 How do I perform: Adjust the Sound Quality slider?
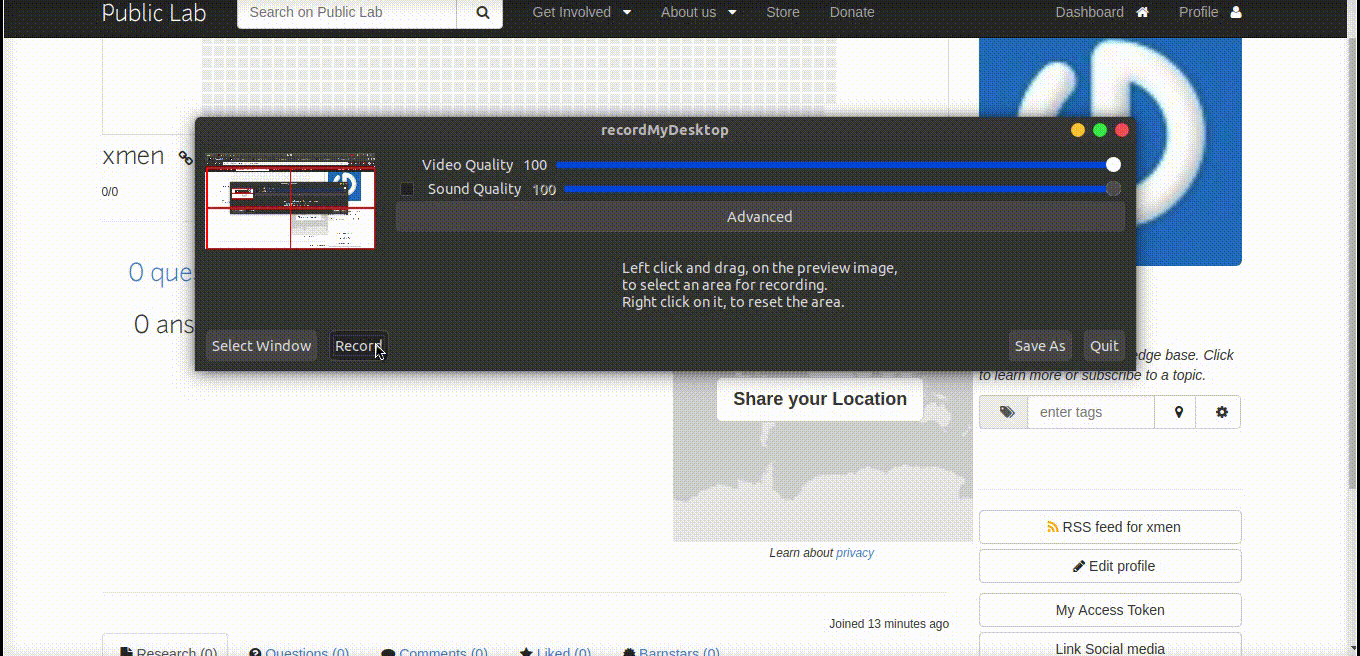coord(842,189)
